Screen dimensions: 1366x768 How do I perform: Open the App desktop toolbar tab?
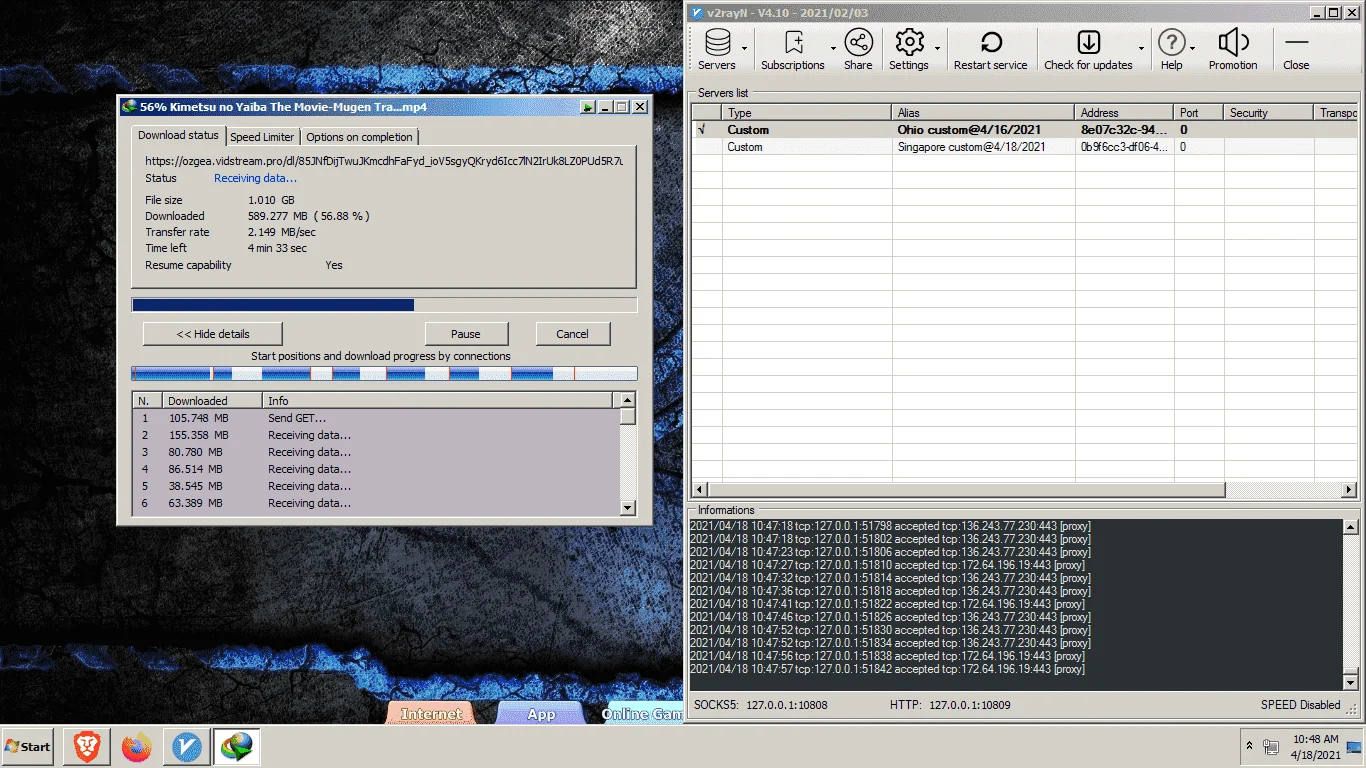541,713
